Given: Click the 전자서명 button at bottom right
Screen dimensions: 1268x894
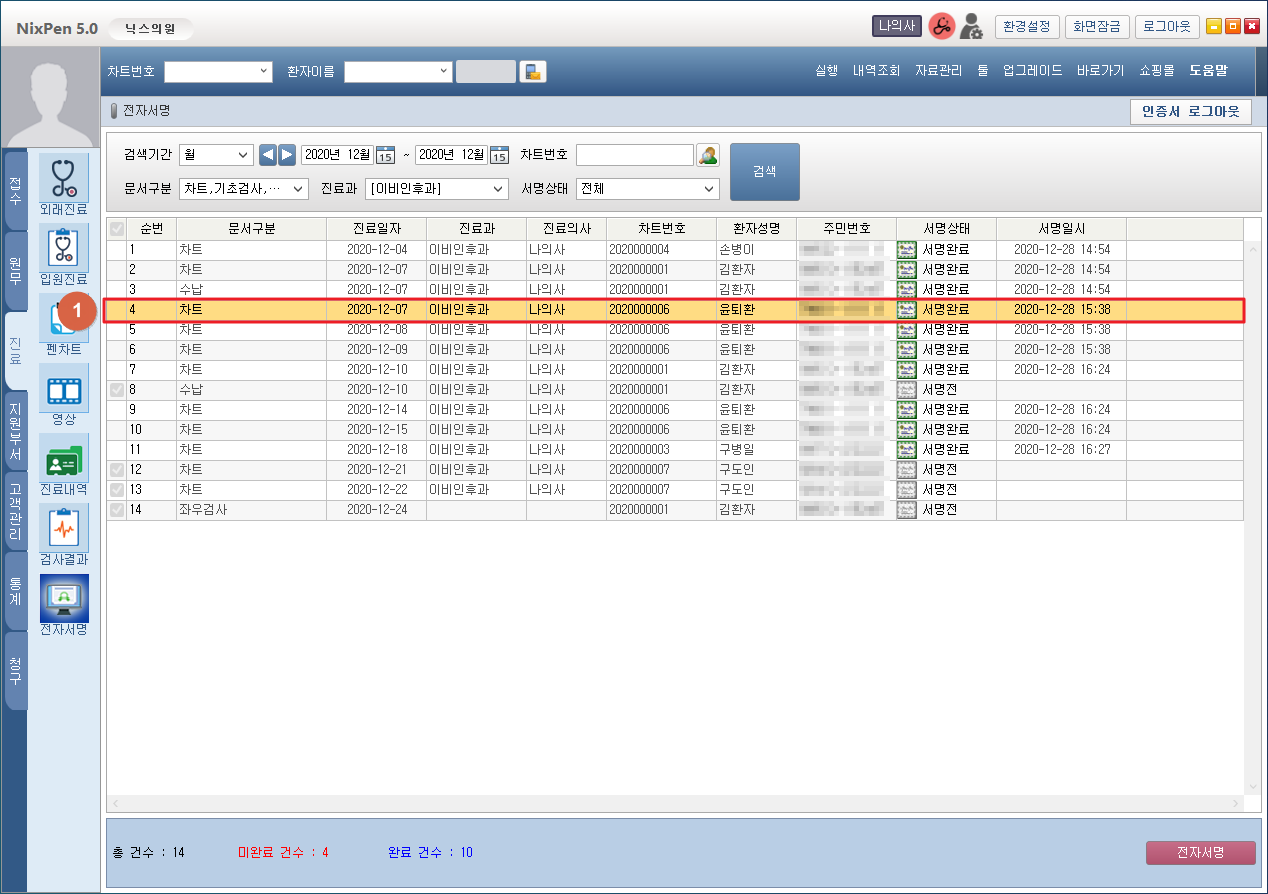Looking at the screenshot, I should click(1200, 852).
